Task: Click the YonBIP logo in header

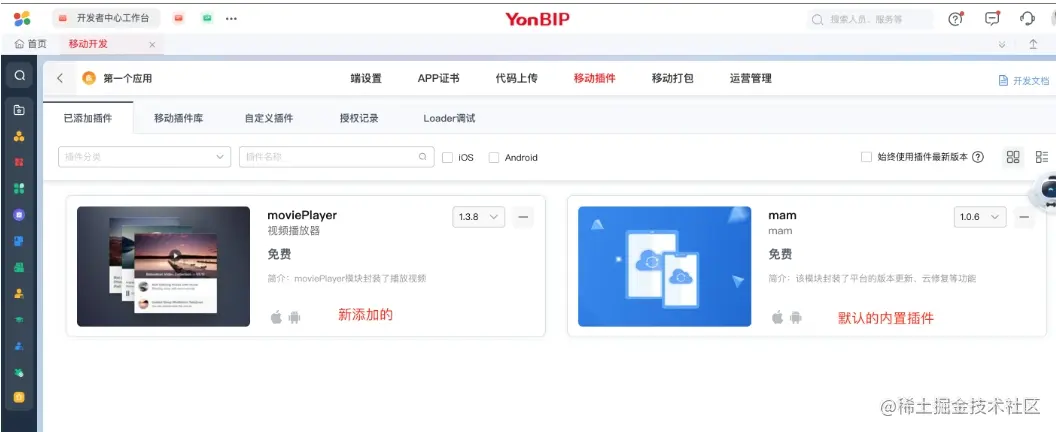Action: coord(537,19)
